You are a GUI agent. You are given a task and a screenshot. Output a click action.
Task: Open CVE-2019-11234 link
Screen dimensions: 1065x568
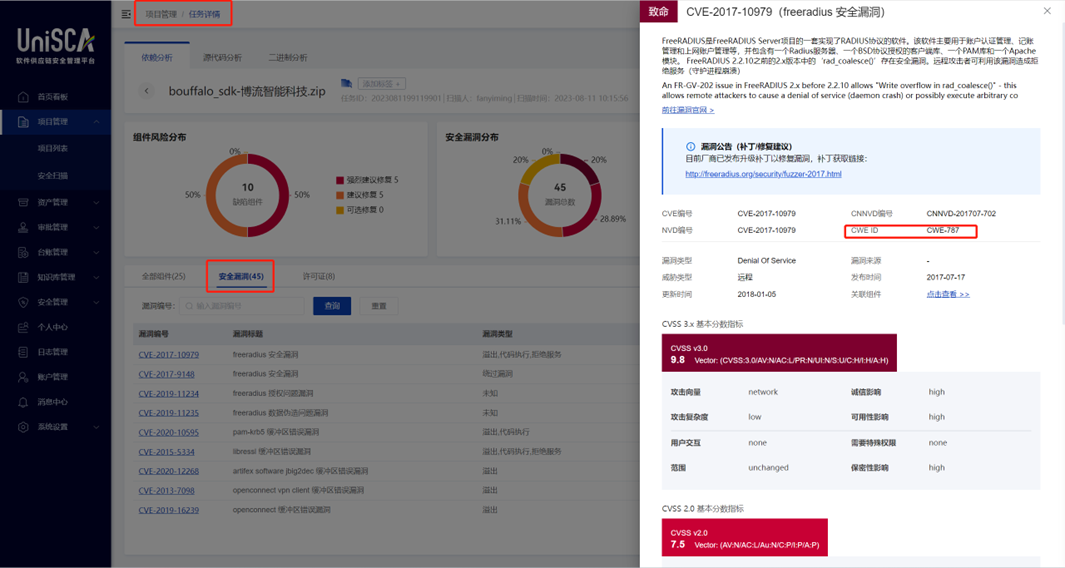click(168, 394)
